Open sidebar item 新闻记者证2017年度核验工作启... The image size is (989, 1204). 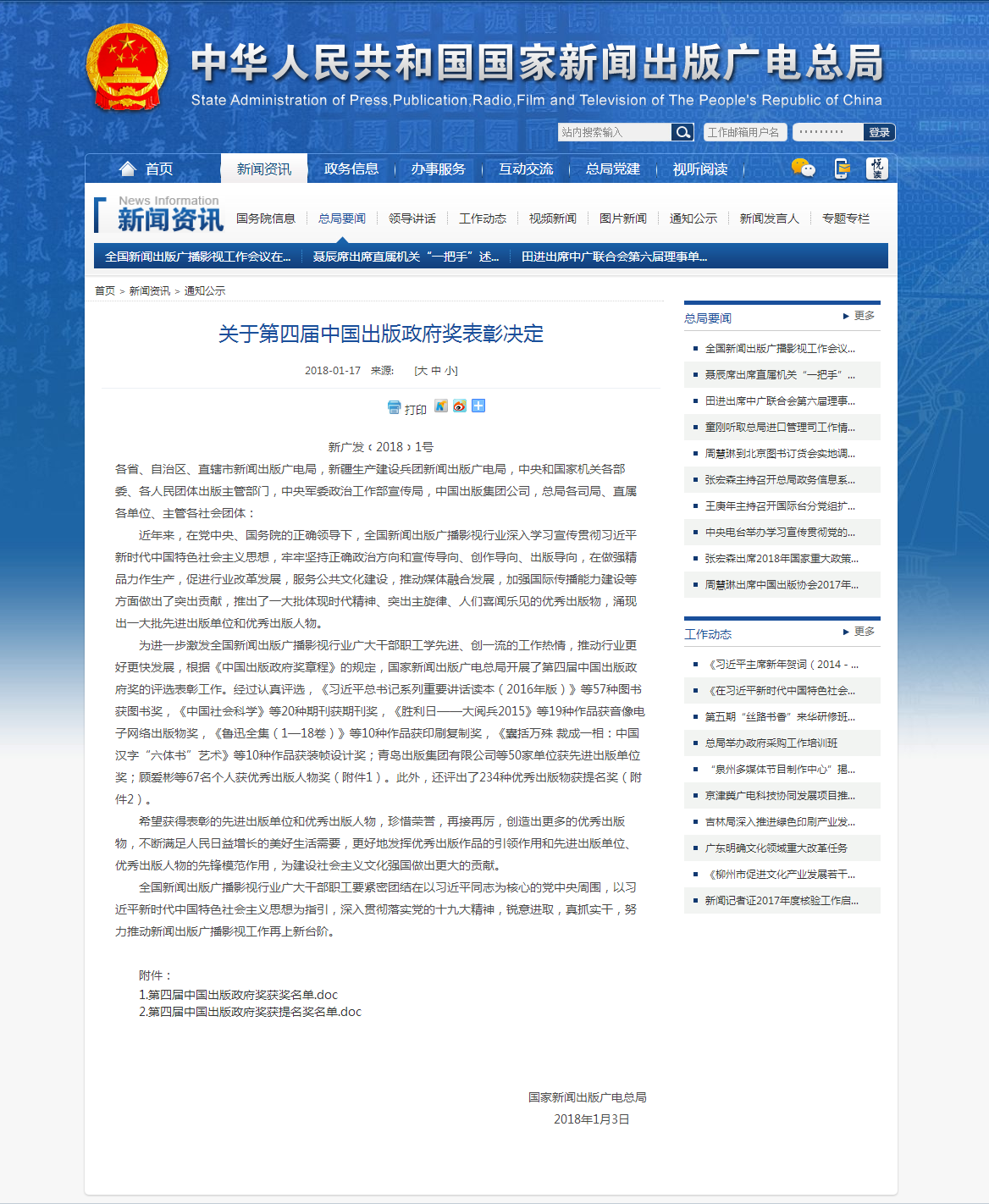pos(782,901)
